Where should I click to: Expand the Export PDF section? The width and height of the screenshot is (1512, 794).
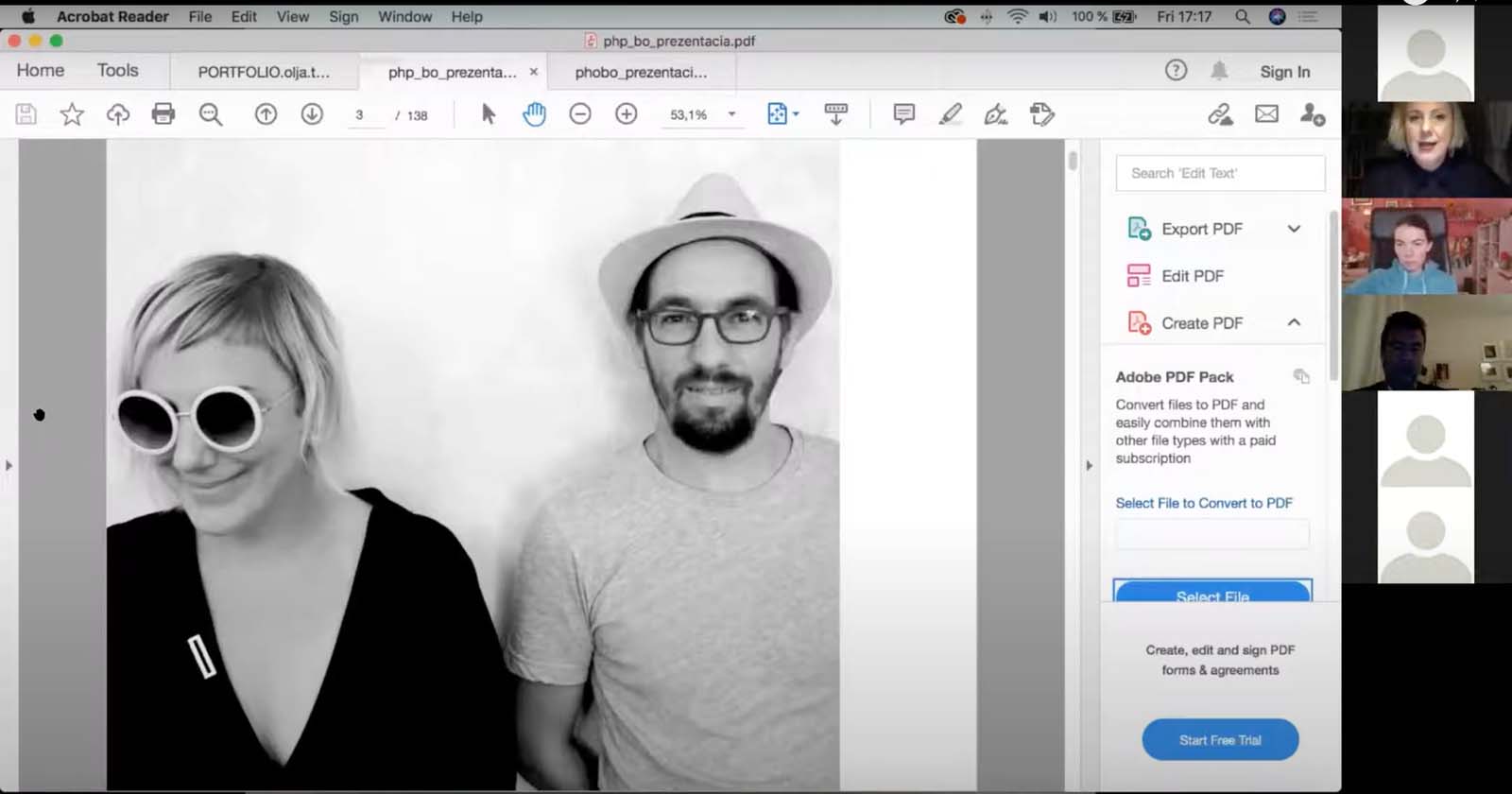(1294, 229)
